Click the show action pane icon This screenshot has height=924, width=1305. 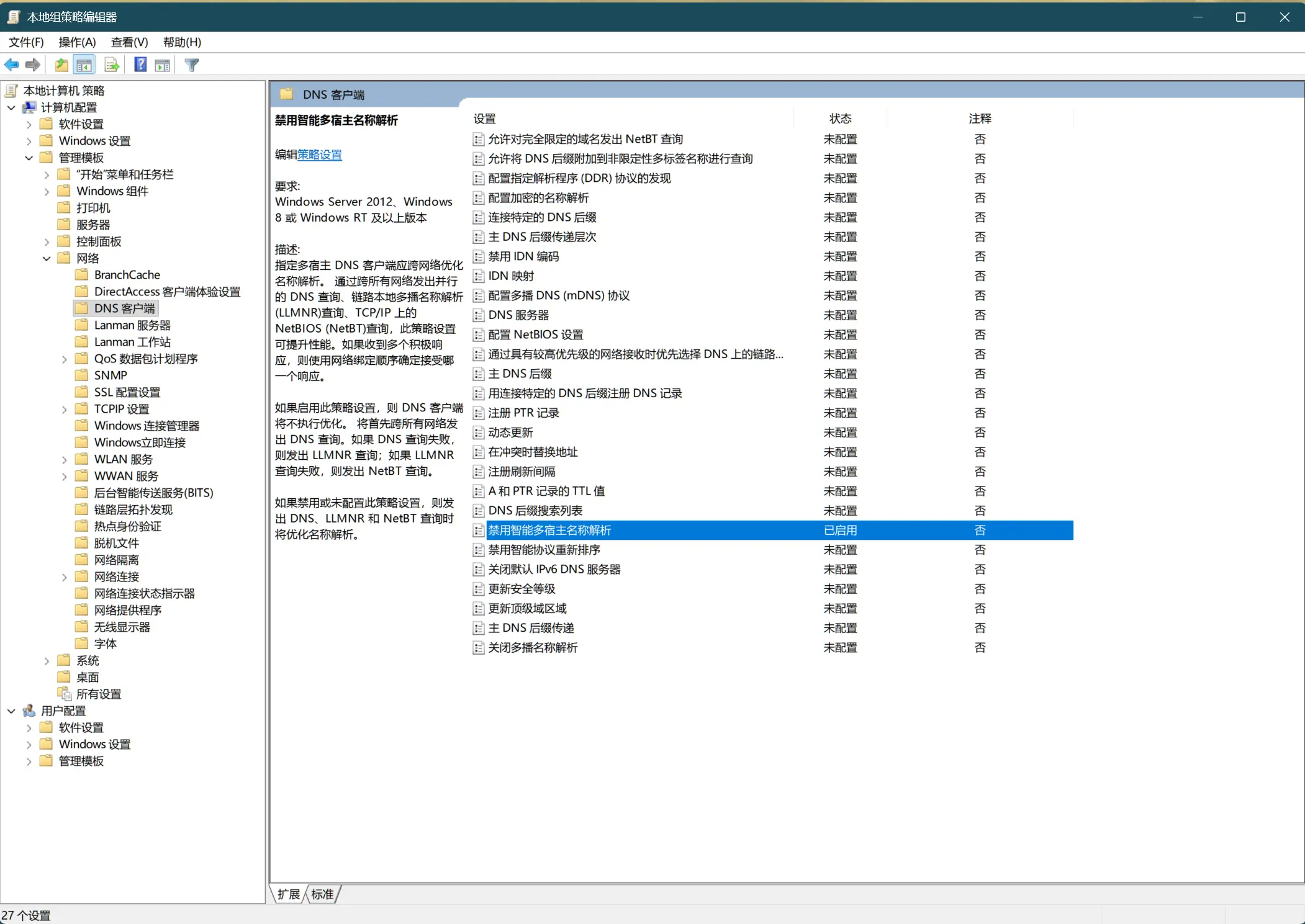(161, 65)
